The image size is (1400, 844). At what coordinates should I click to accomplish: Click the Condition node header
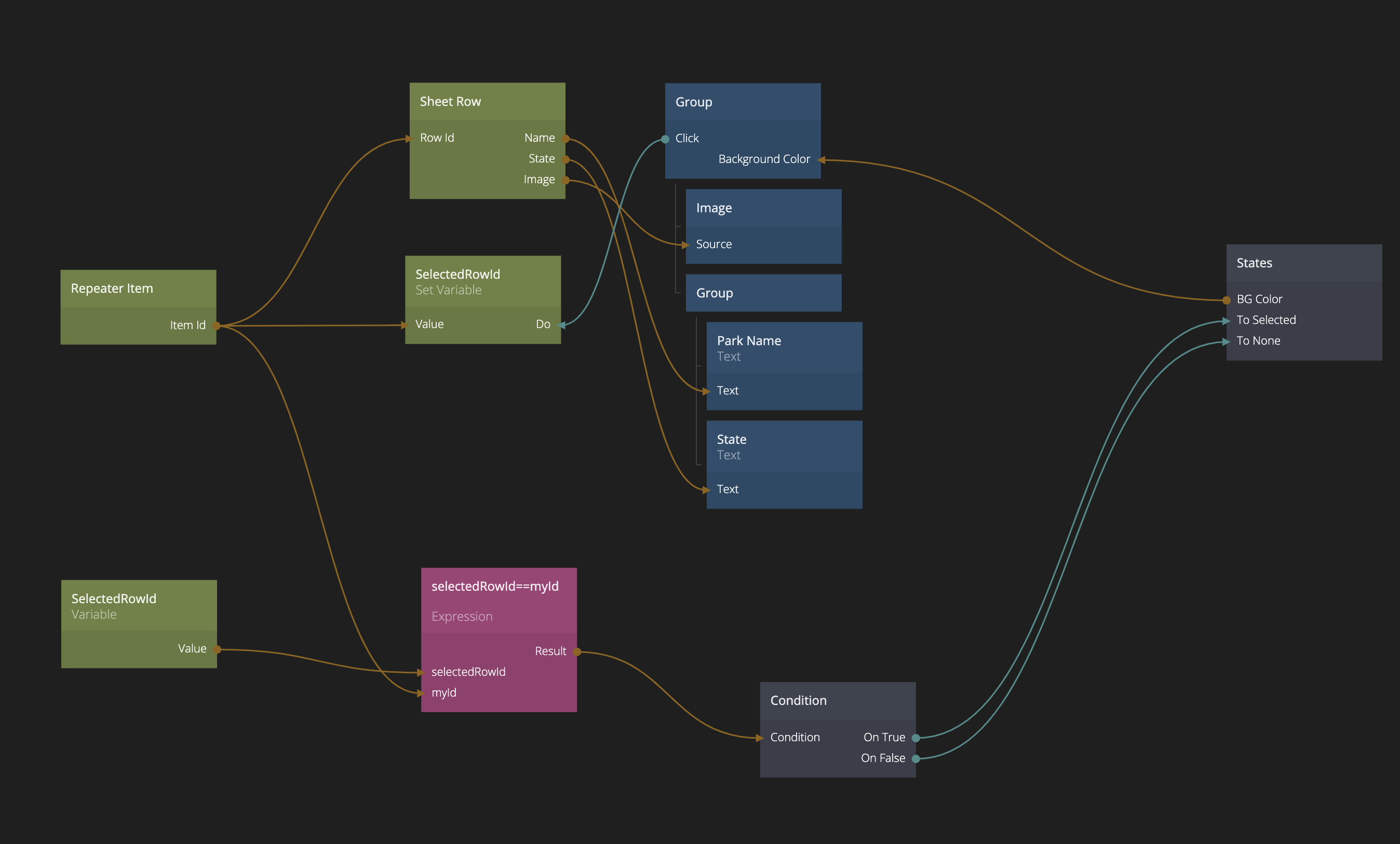(798, 700)
